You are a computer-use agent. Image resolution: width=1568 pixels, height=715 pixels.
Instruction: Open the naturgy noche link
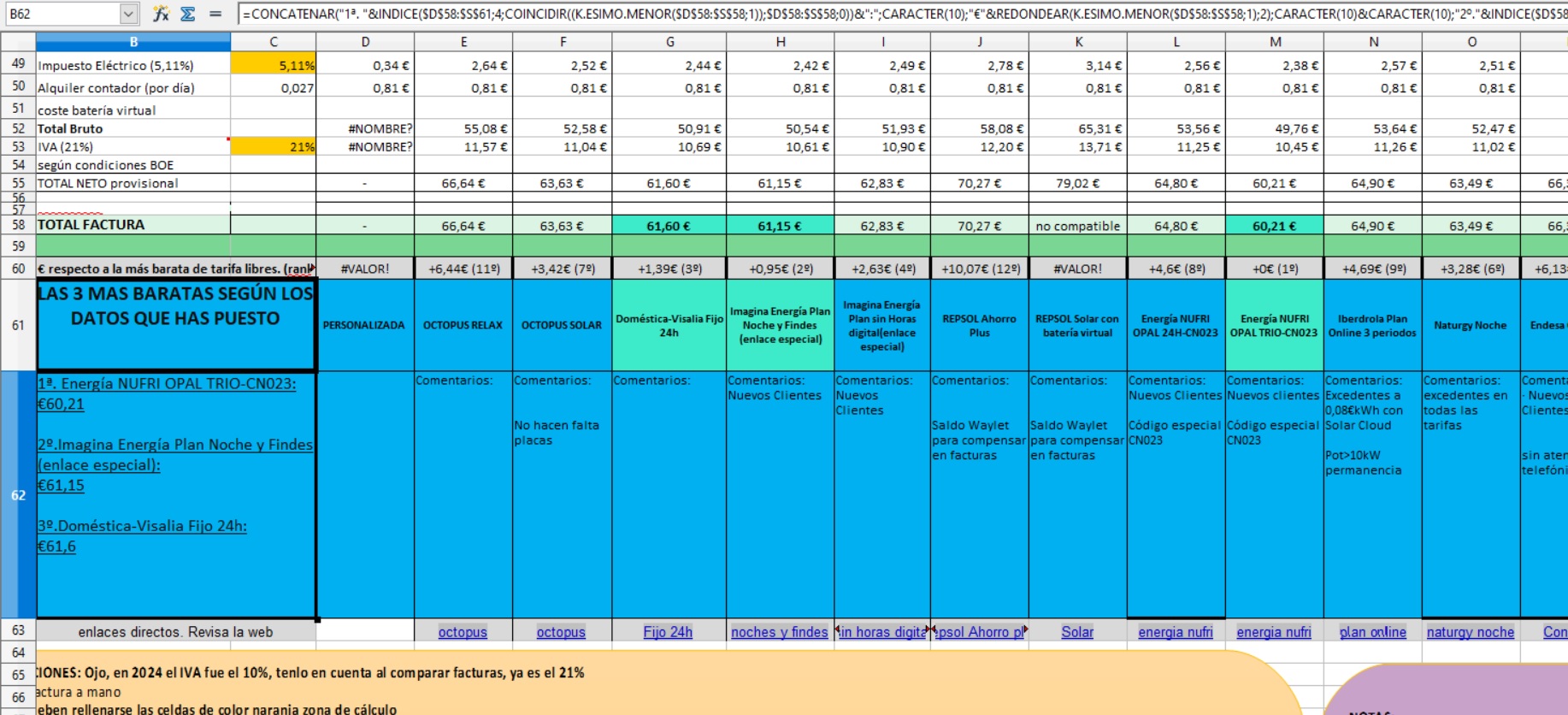click(1471, 632)
